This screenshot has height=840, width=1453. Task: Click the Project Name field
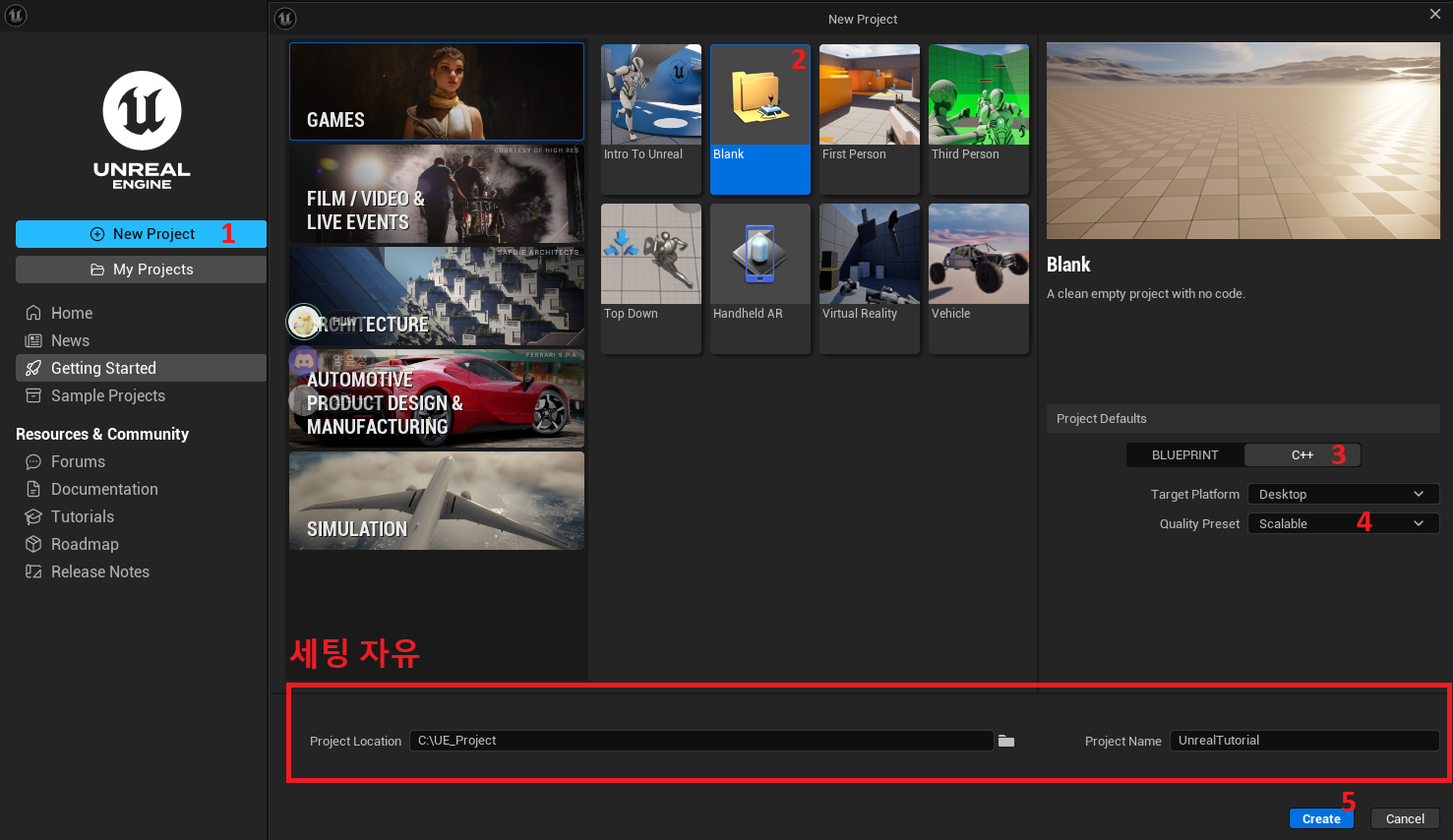[x=1304, y=741]
